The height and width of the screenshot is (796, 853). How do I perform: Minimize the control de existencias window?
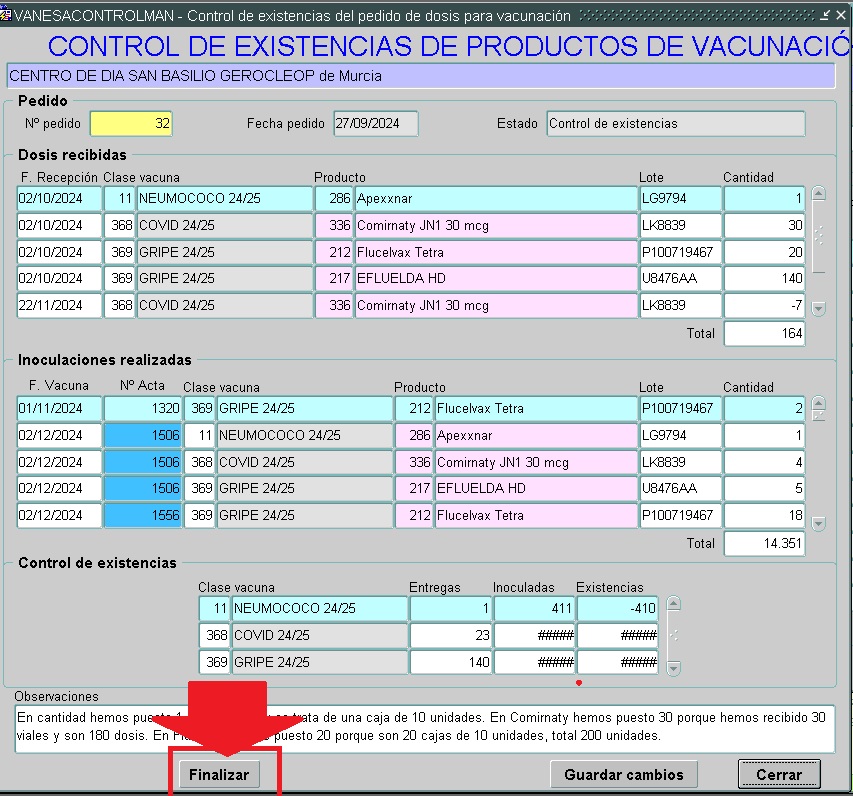[825, 16]
